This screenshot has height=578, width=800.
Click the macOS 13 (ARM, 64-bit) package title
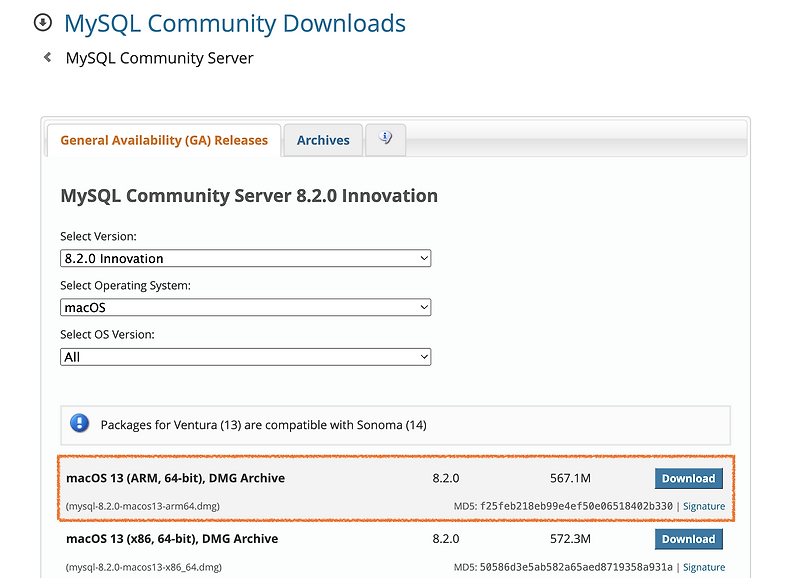[x=175, y=478]
